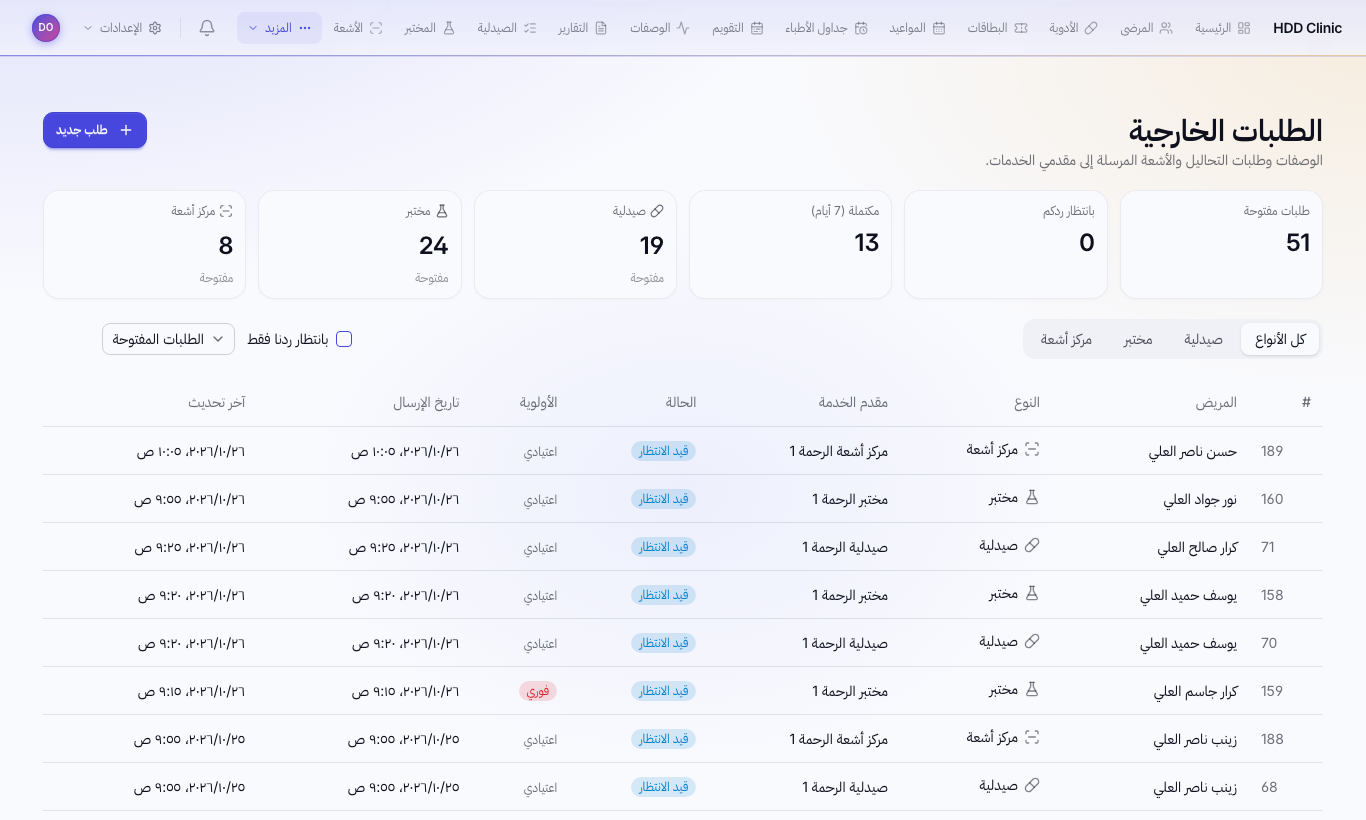
Task: Open the DO user avatar
Action: [46, 28]
